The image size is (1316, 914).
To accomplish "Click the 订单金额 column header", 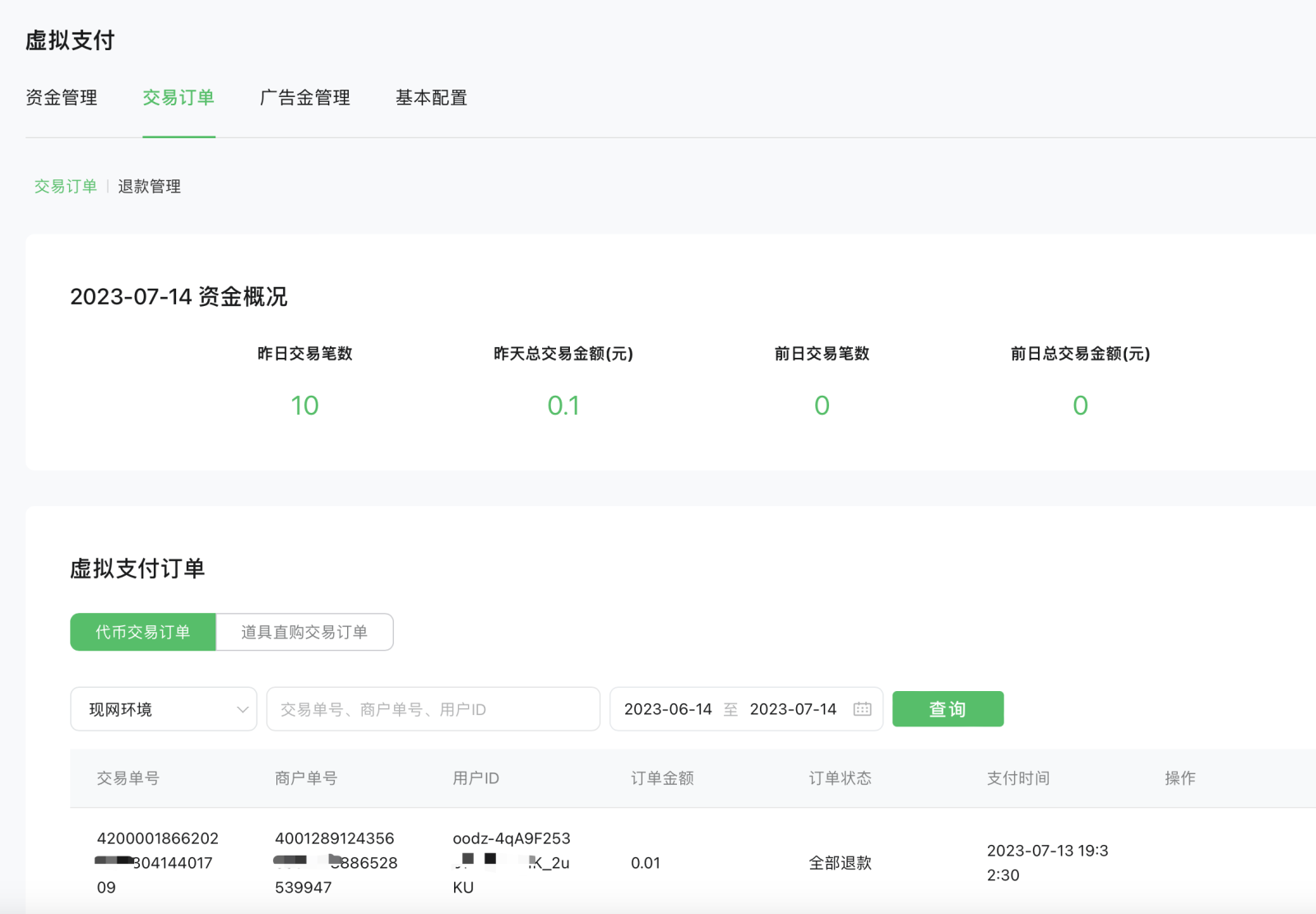I will click(x=662, y=778).
